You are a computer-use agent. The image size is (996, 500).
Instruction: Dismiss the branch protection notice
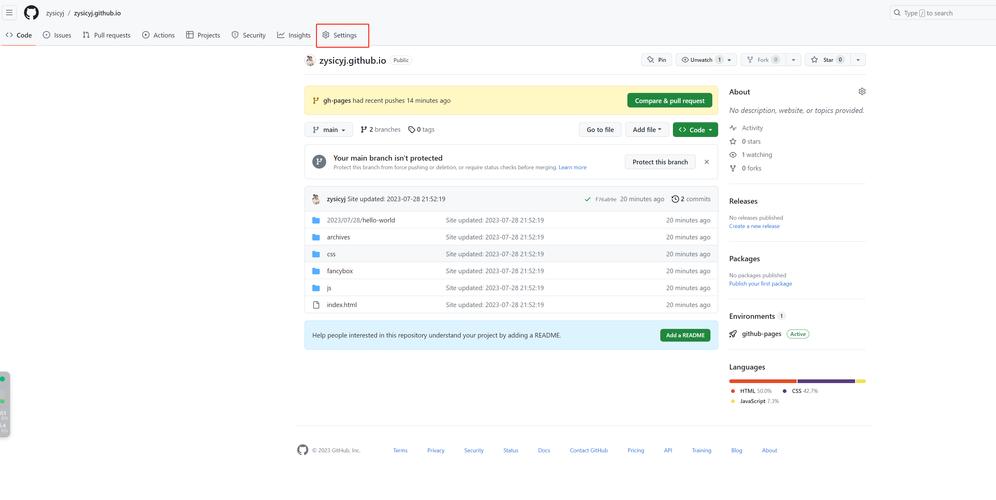click(706, 162)
